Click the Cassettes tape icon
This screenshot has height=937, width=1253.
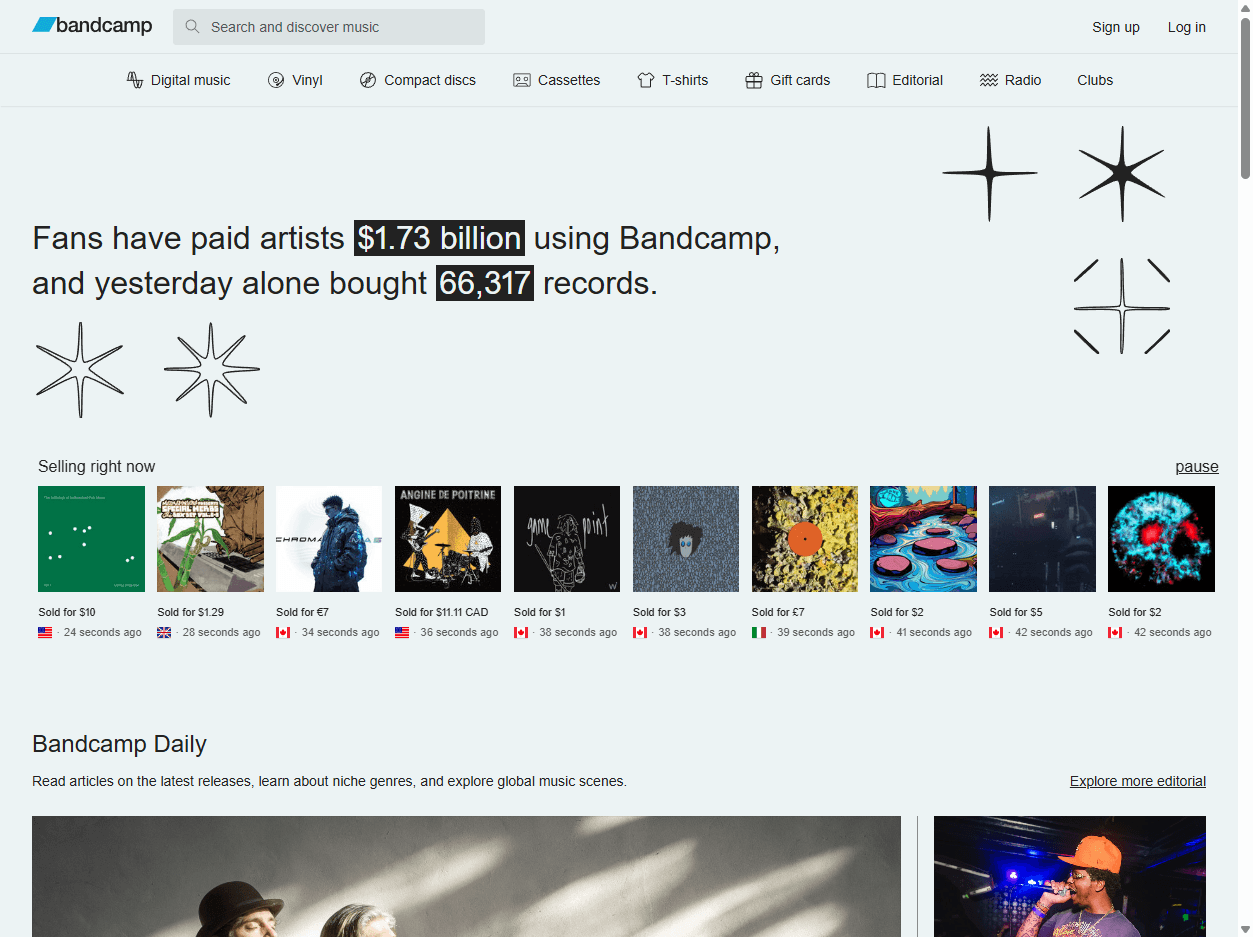(522, 80)
